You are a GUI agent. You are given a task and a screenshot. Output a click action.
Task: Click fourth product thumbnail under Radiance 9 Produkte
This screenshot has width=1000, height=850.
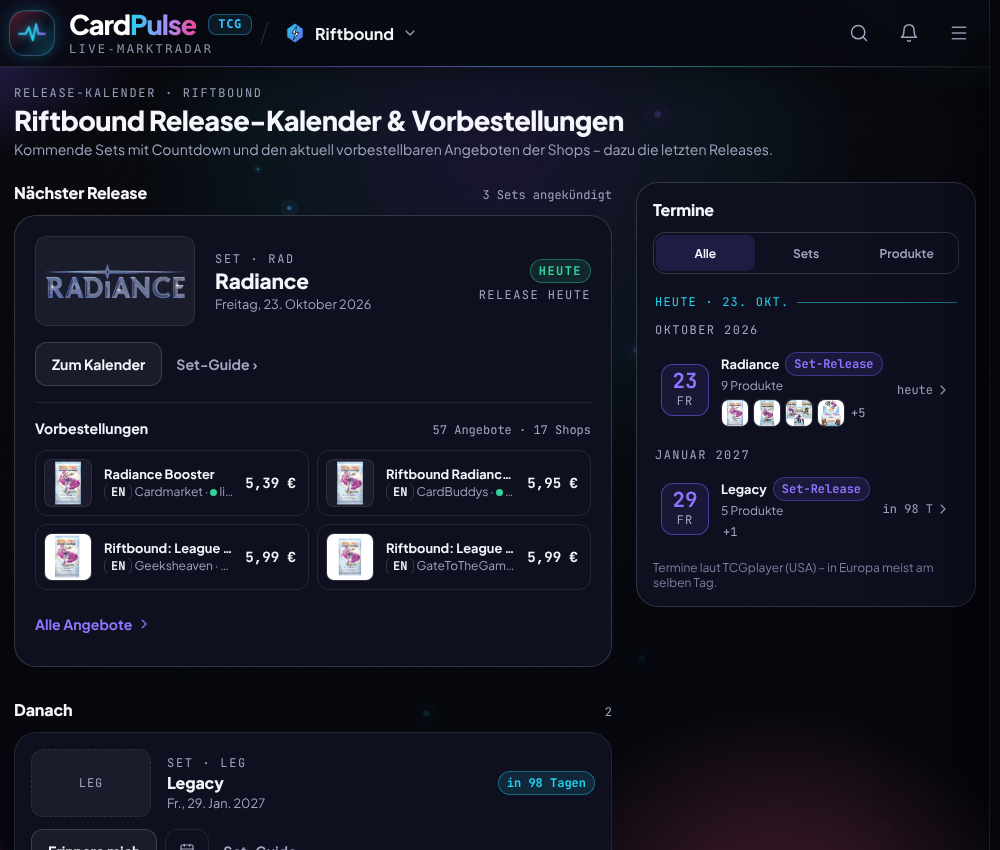[x=830, y=413]
